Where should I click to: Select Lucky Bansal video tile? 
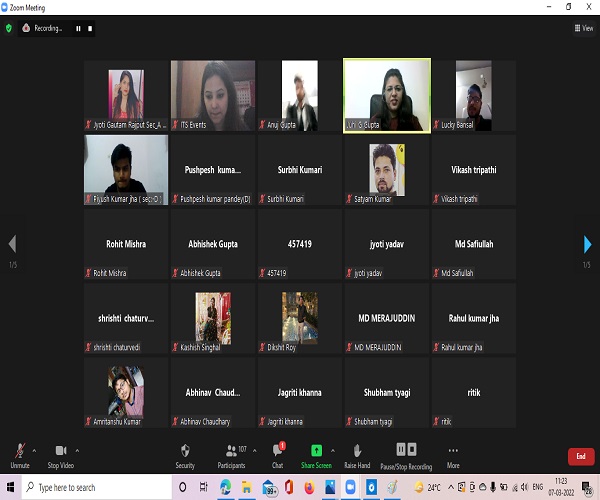click(474, 96)
